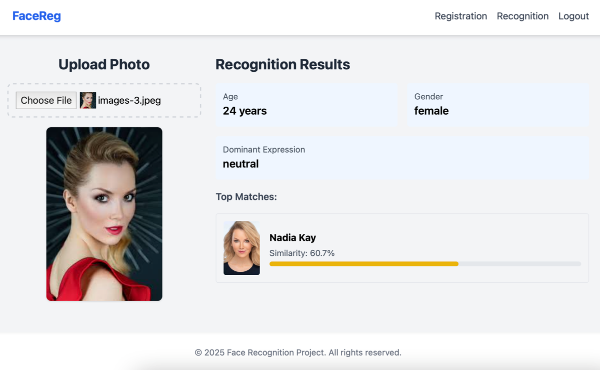Click the Choose File button

(46, 100)
